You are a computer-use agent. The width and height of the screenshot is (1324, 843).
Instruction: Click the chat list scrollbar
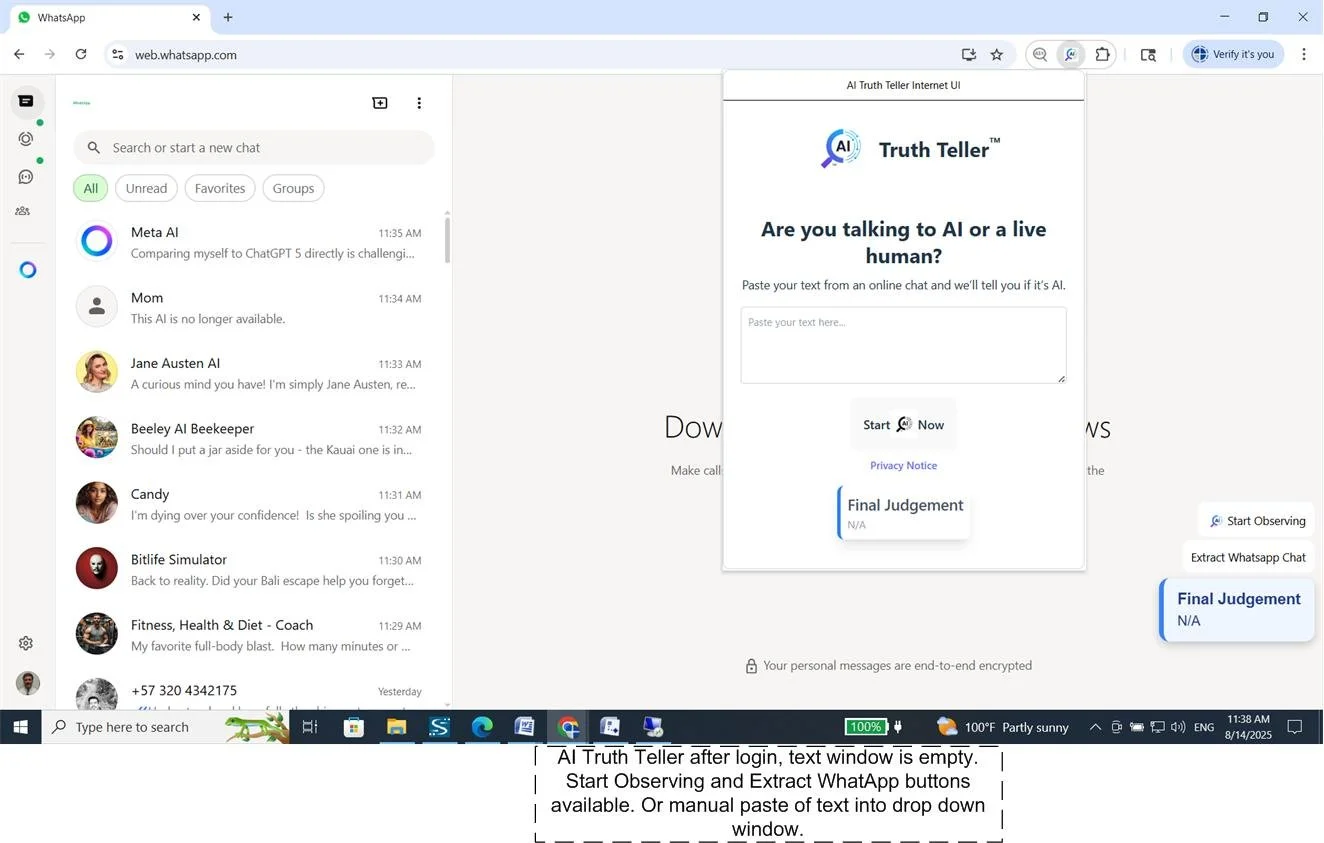tap(447, 240)
